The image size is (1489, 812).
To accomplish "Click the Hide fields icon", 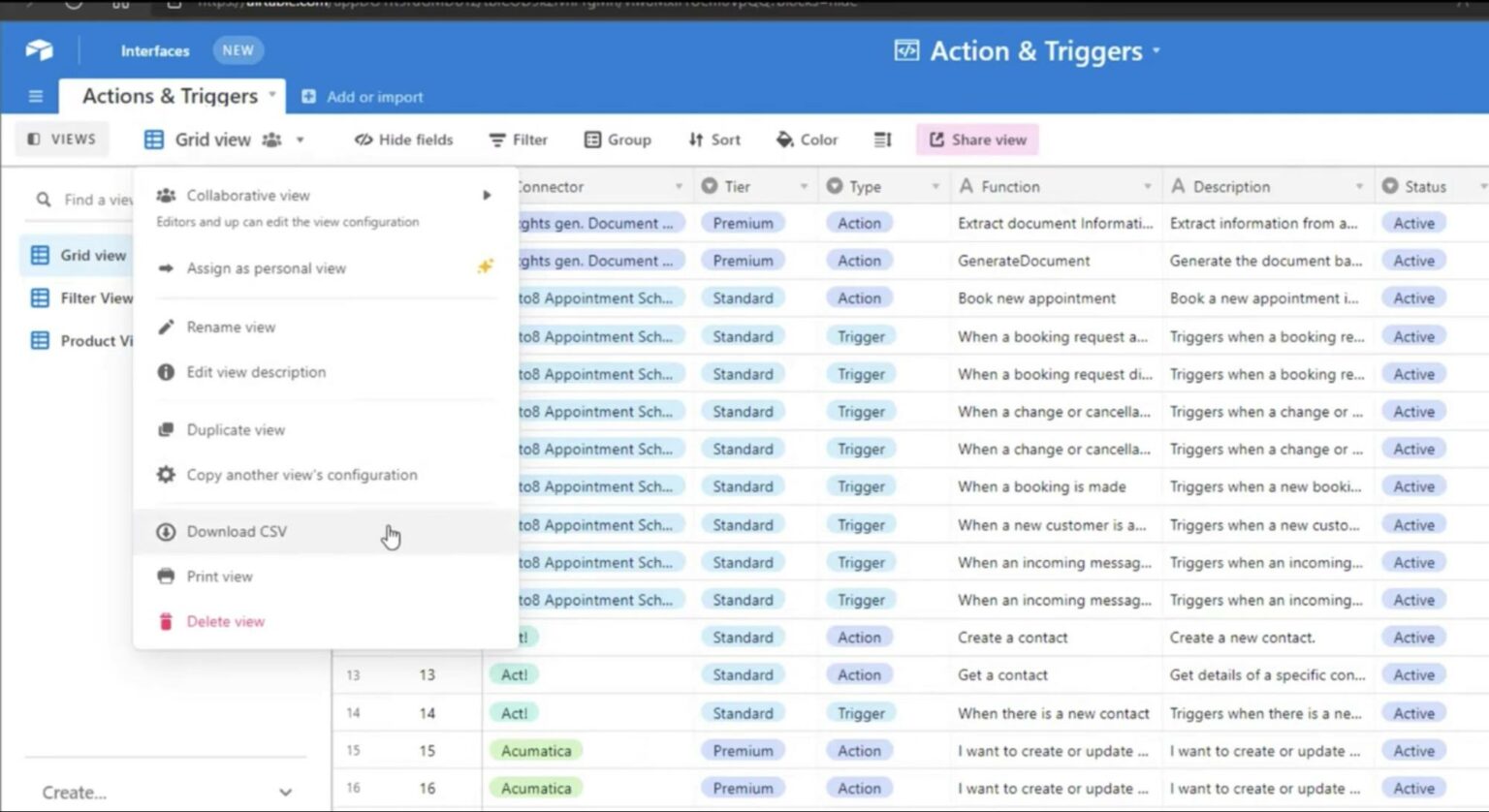I will [363, 139].
